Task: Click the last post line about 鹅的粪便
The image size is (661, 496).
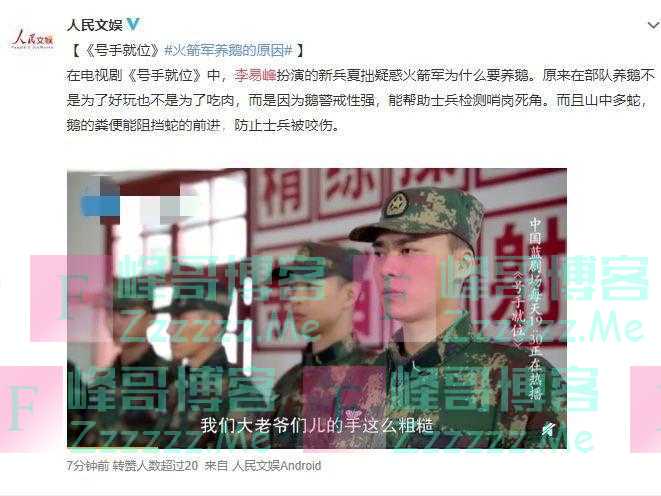Action: 203,125
